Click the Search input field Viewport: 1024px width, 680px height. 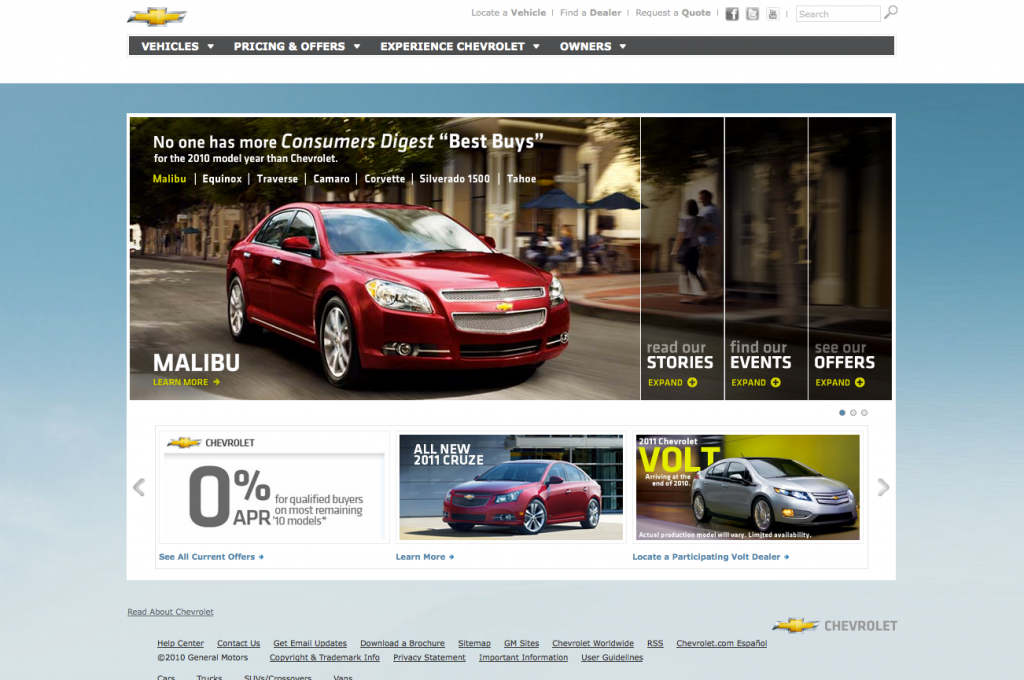tap(838, 14)
